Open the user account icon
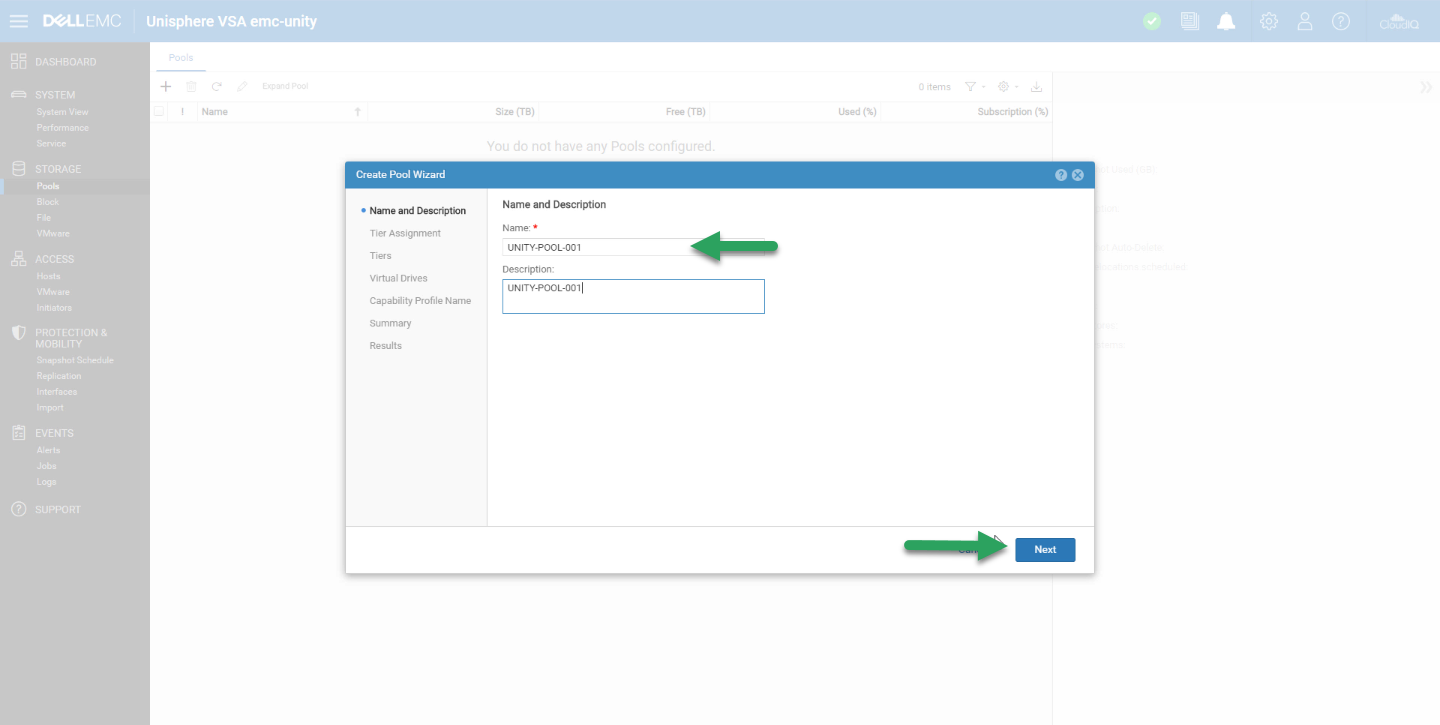 (x=1305, y=21)
